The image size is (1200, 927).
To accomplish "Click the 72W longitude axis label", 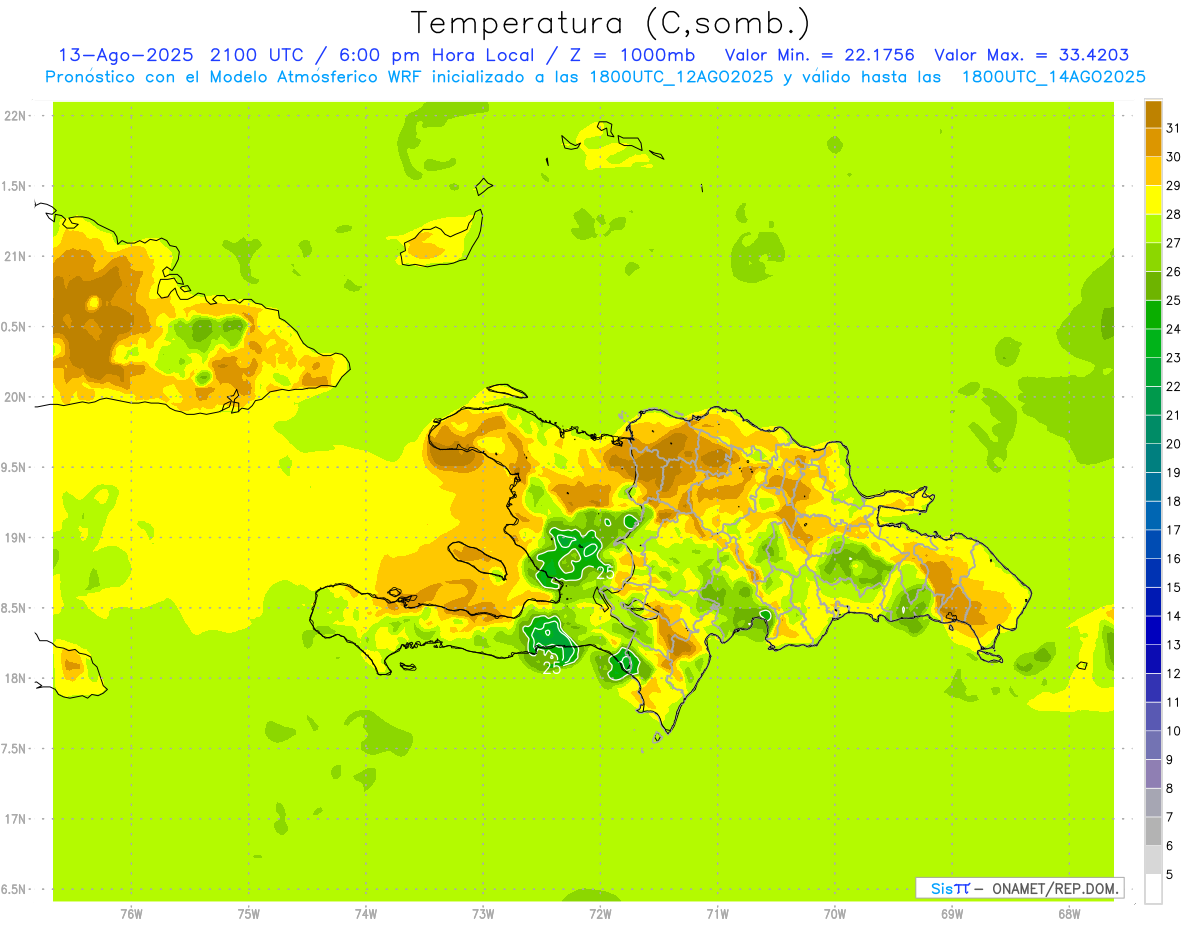I will click(x=600, y=913).
